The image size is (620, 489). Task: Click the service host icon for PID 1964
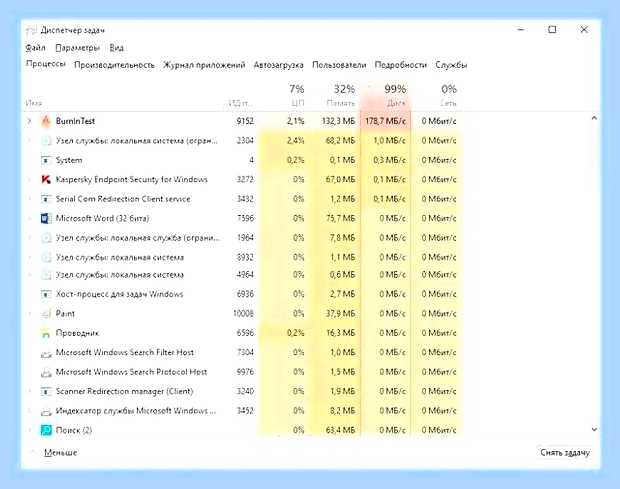[x=46, y=238]
